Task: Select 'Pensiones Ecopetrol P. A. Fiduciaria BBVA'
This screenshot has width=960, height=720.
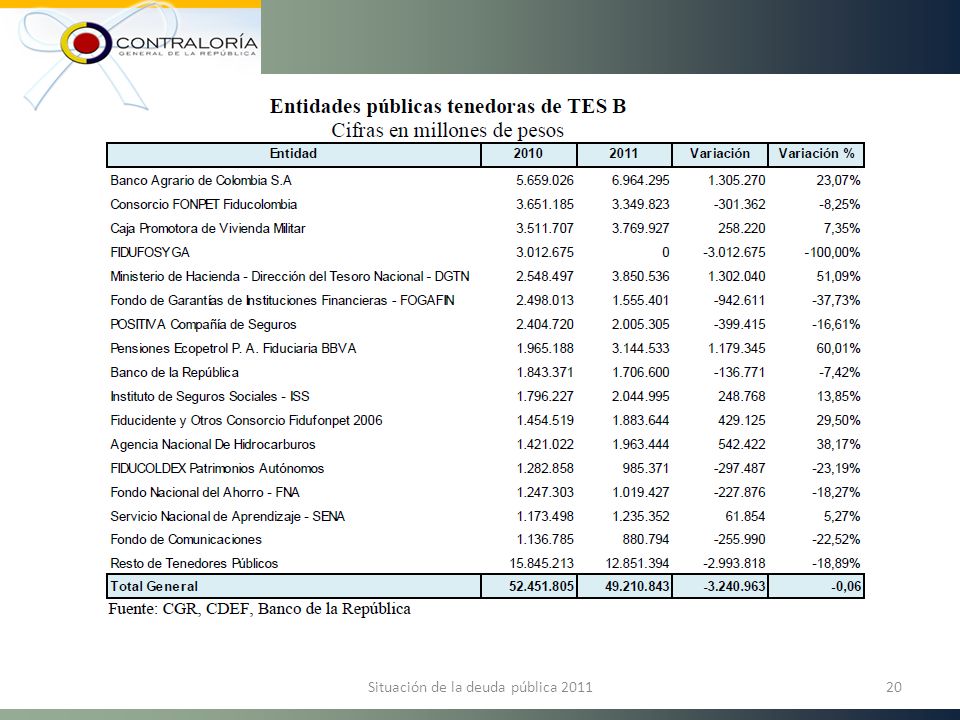Action: [x=233, y=348]
